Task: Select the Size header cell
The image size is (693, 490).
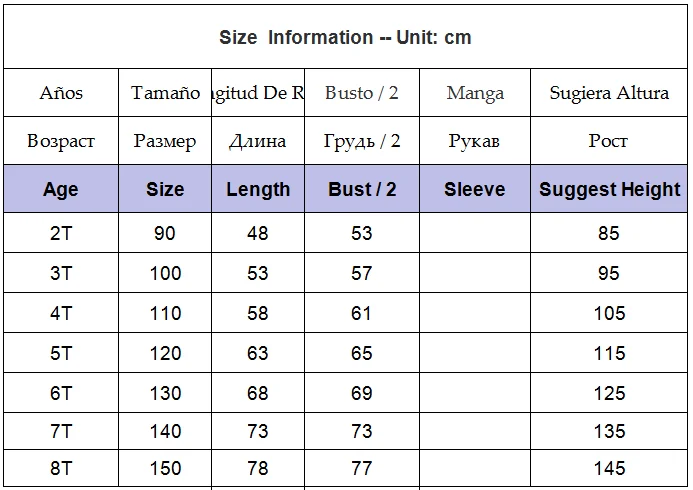Action: point(165,189)
